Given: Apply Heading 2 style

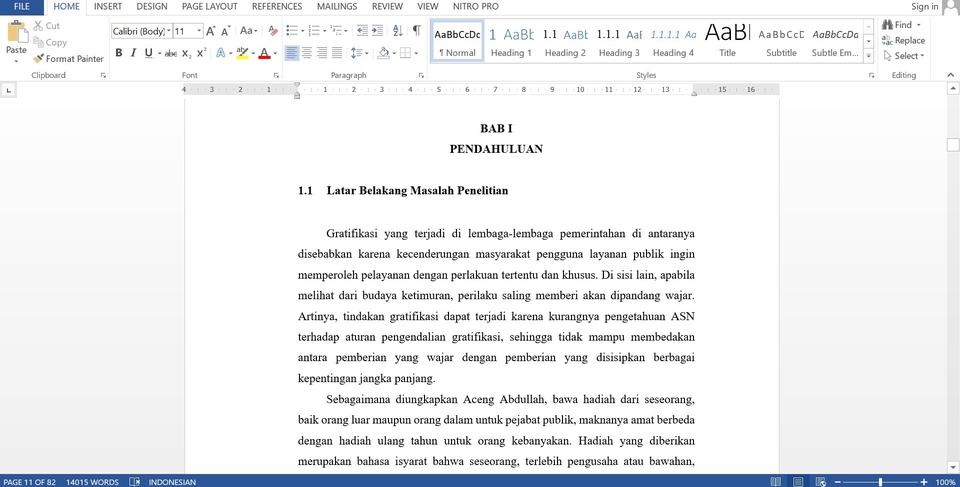Looking at the screenshot, I should (x=565, y=42).
